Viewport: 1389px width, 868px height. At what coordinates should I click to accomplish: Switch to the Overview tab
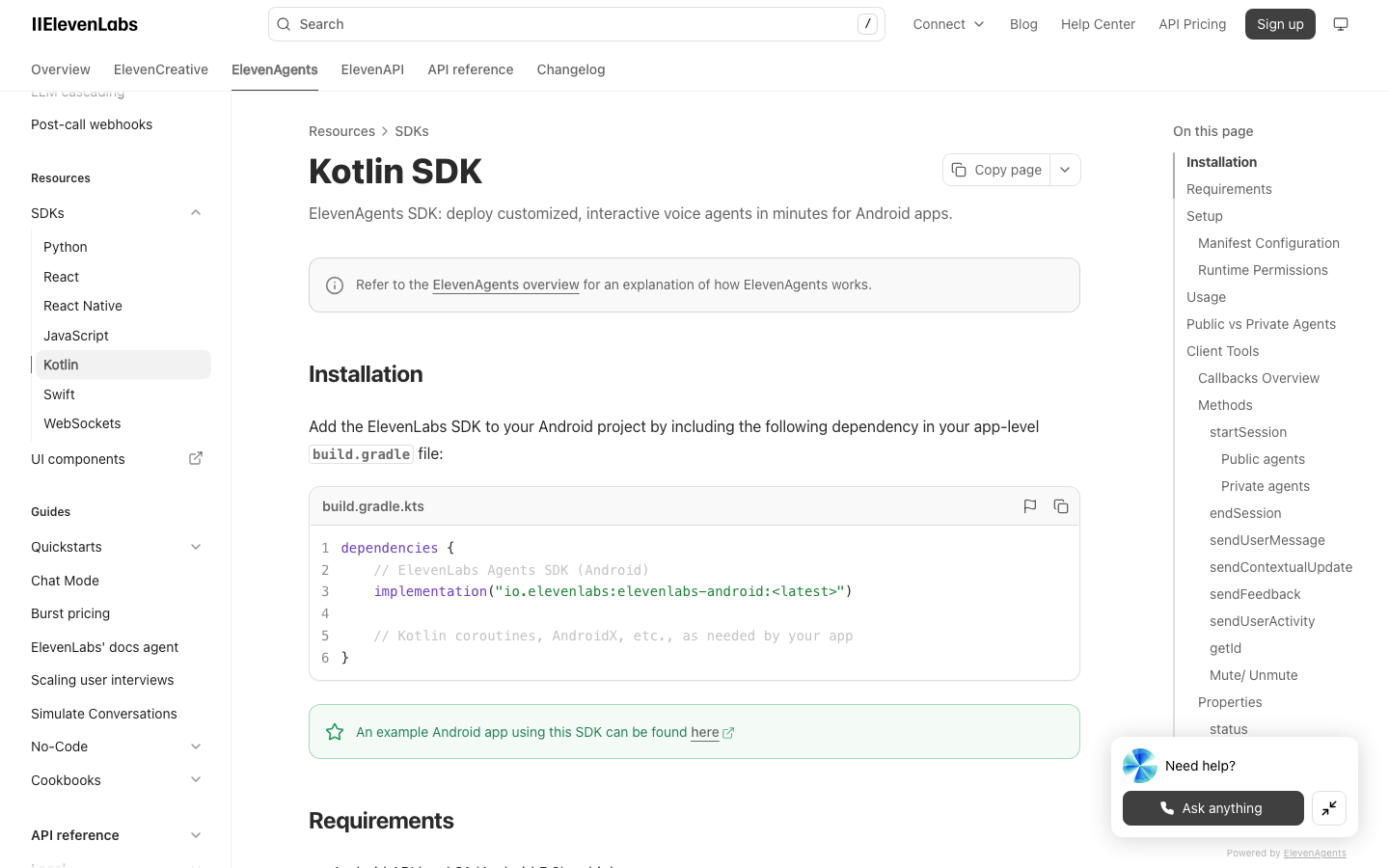click(x=61, y=69)
